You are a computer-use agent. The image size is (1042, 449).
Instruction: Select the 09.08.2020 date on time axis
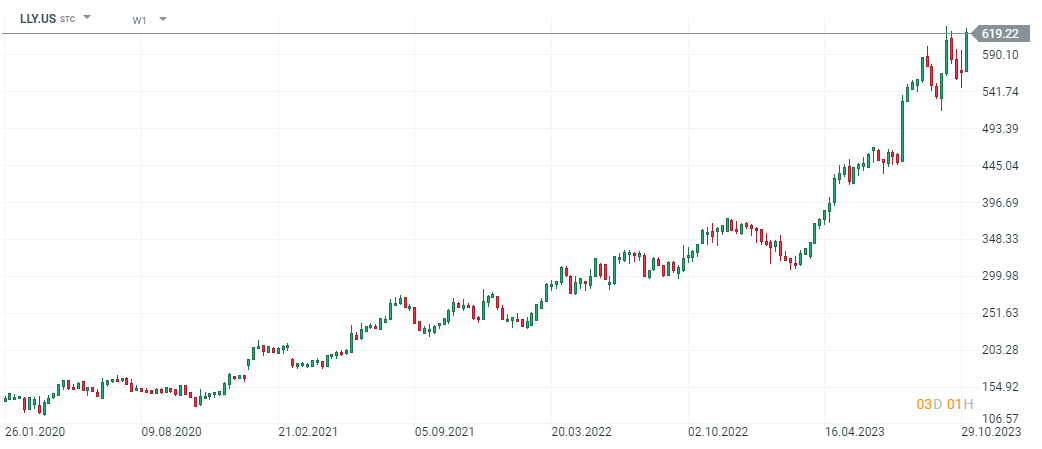(x=172, y=432)
